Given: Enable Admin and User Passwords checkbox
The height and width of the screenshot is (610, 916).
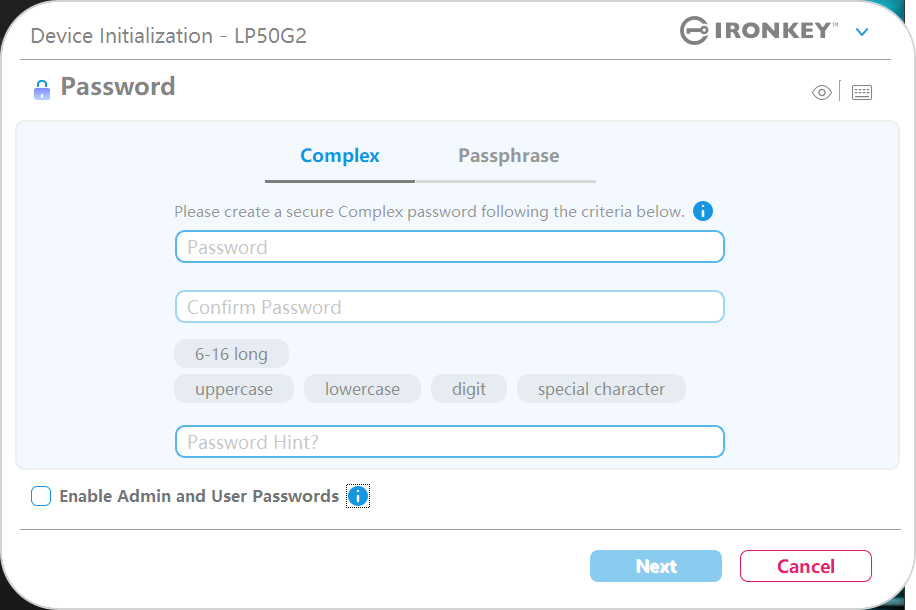Looking at the screenshot, I should [x=41, y=496].
